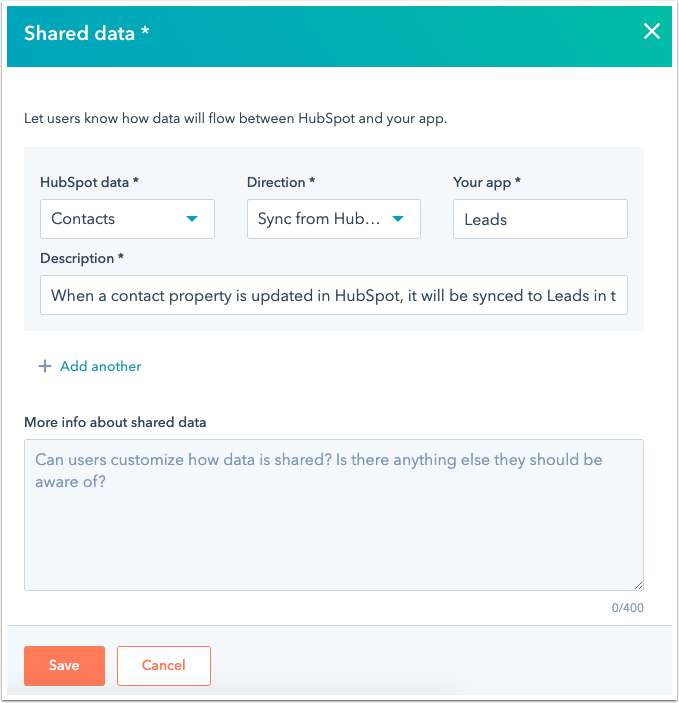Click the plus icon beside Add another
This screenshot has width=679, height=703.
coord(44,367)
